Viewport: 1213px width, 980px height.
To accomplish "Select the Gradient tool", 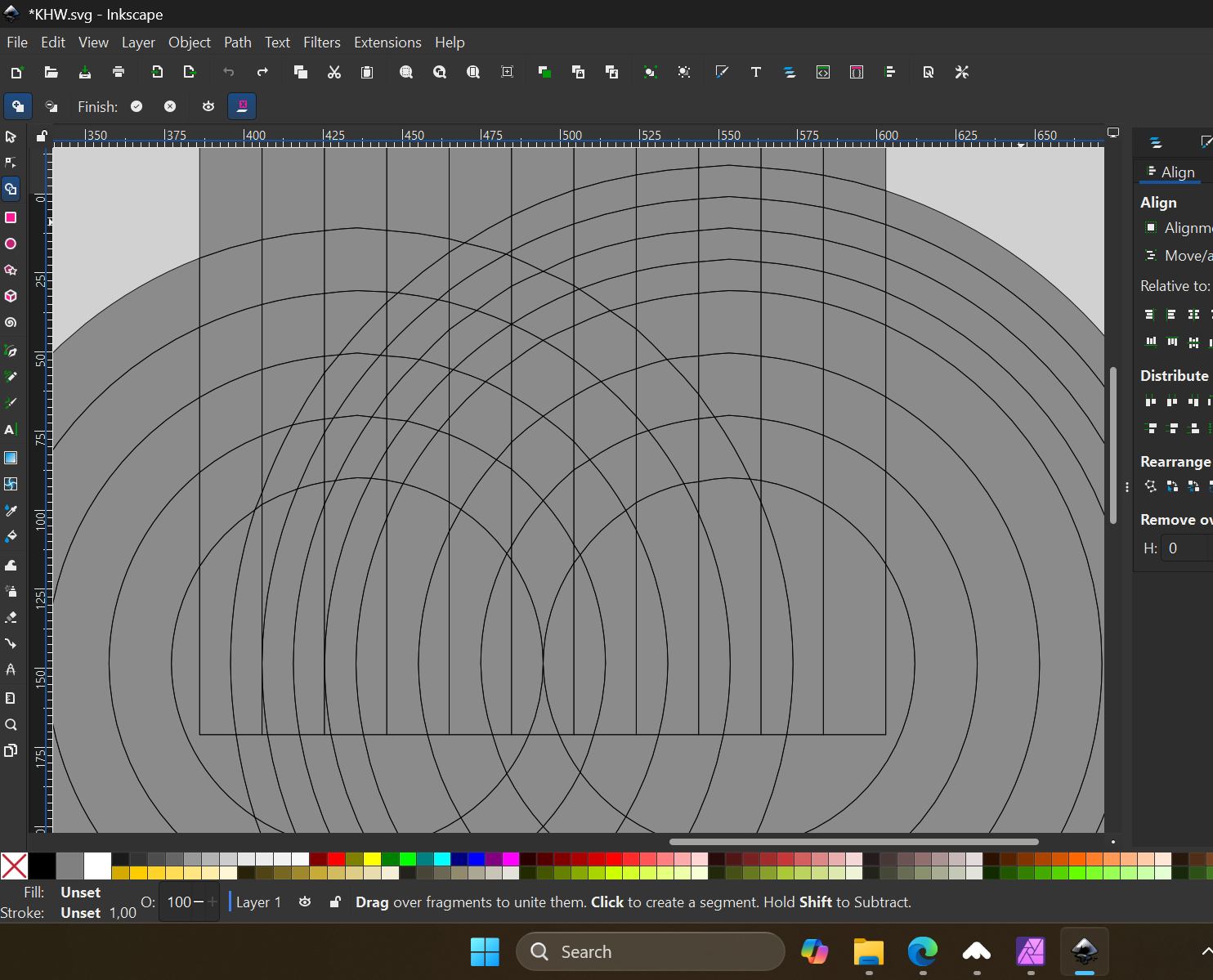I will 11,458.
